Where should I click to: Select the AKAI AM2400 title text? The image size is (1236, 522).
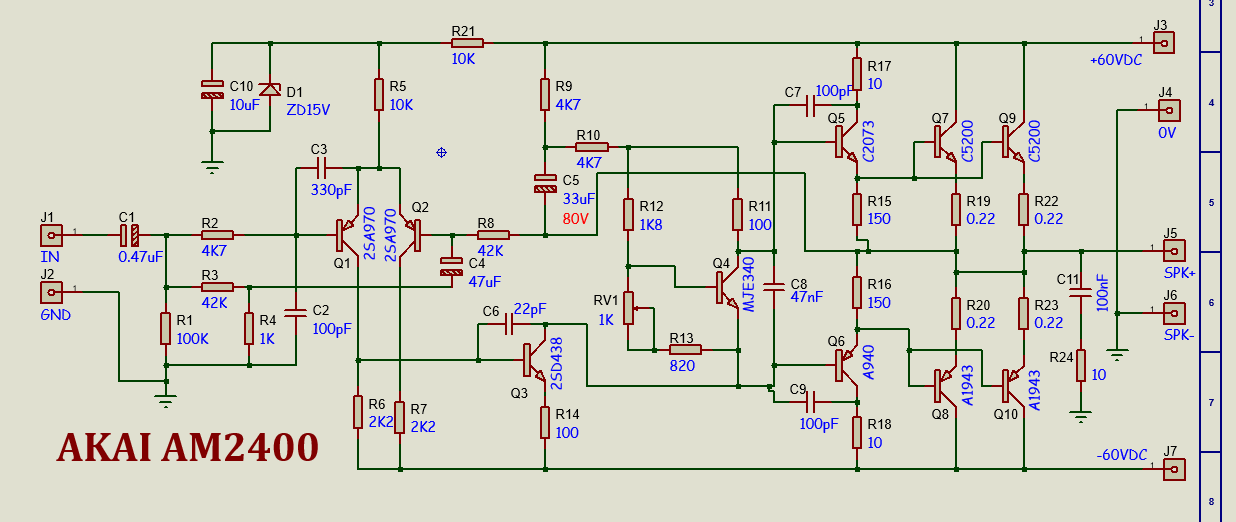188,447
